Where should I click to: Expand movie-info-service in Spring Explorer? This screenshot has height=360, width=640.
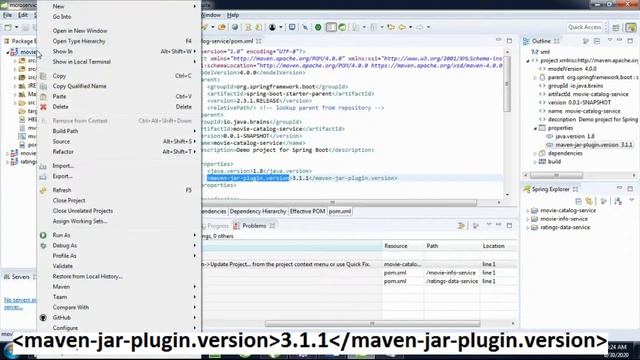click(528, 220)
